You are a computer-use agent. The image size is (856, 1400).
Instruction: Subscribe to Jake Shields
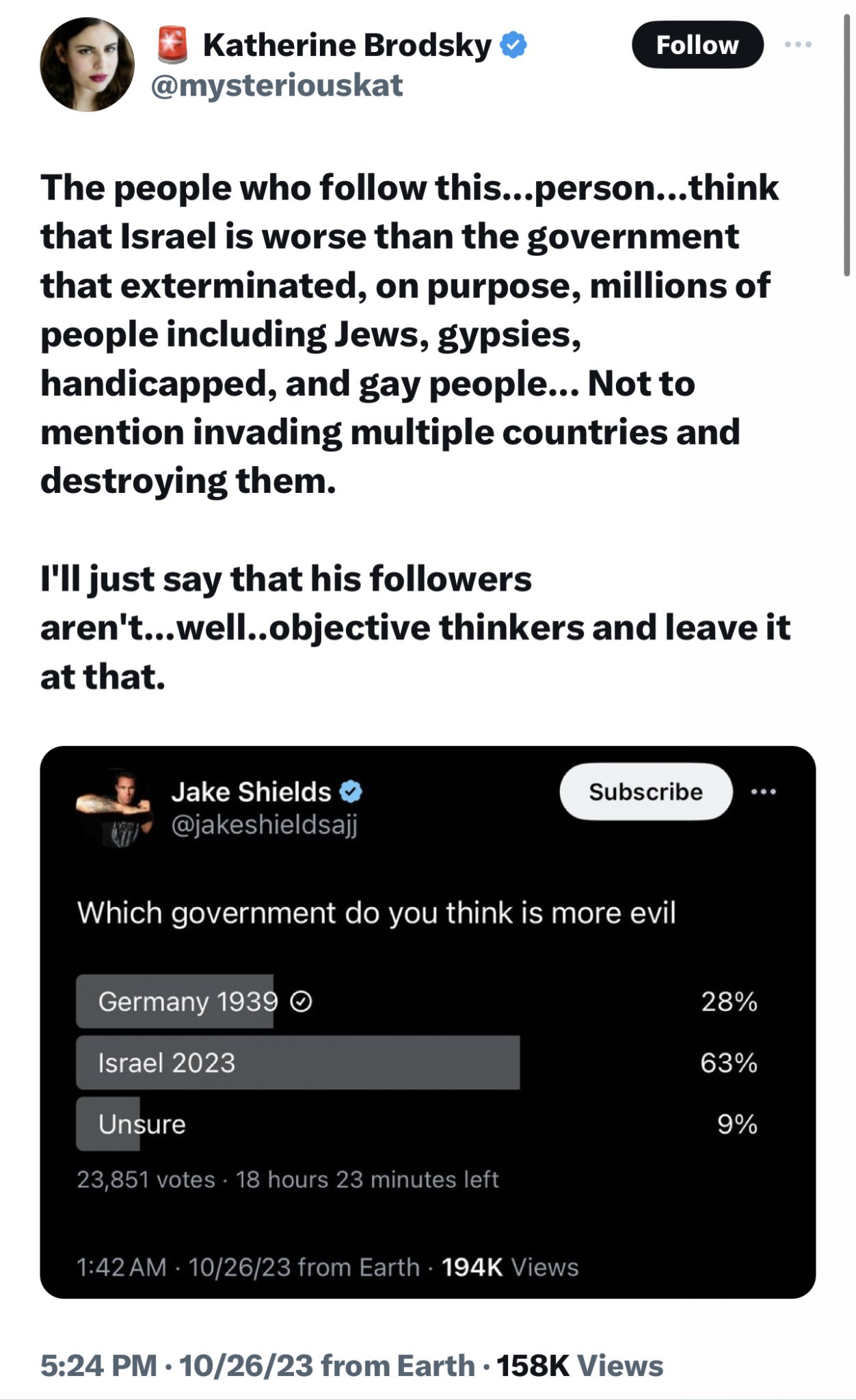(645, 792)
